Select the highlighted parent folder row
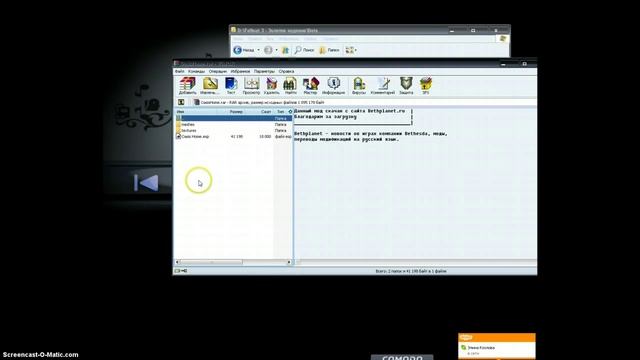The height and width of the screenshot is (360, 640). click(x=233, y=118)
